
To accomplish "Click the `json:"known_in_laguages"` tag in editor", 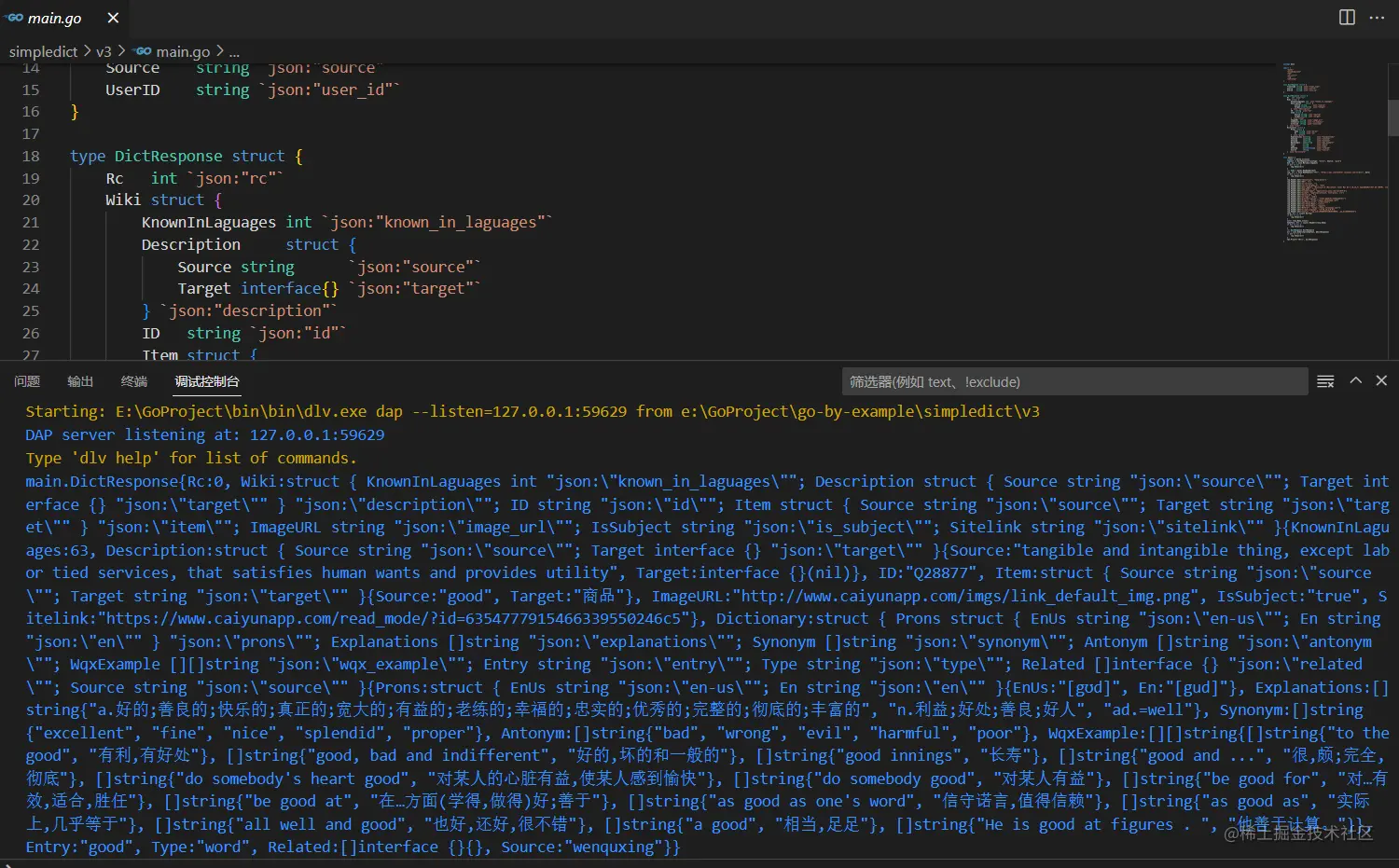I will coord(437,222).
